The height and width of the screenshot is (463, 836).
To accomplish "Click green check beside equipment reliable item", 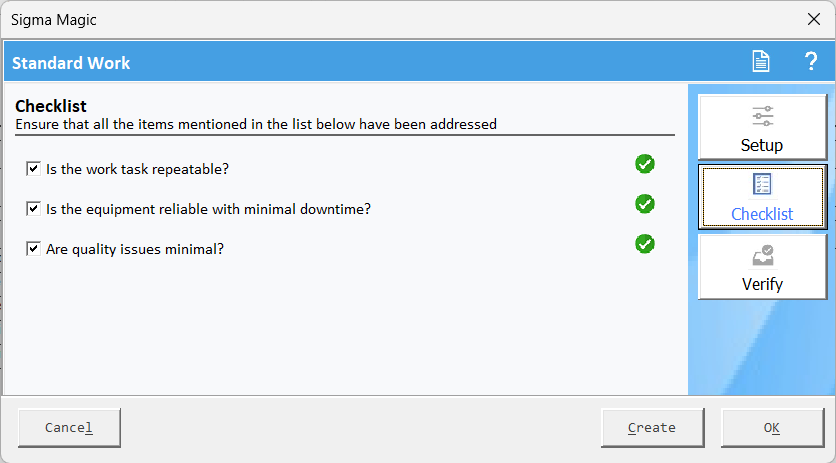I will coord(645,204).
